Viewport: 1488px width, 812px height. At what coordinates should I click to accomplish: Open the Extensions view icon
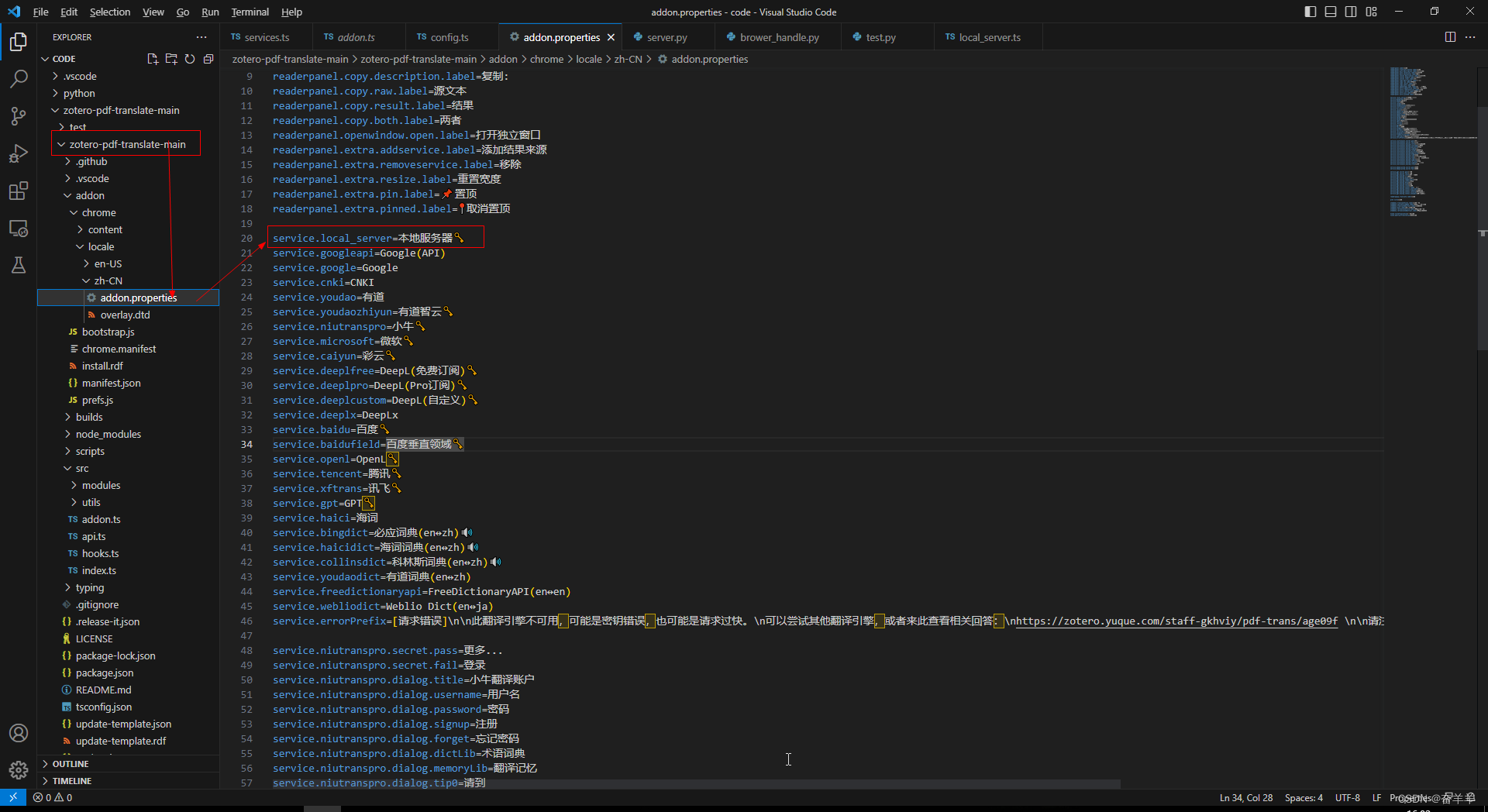[19, 191]
